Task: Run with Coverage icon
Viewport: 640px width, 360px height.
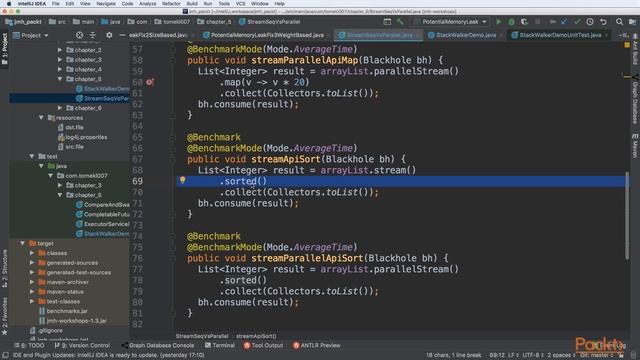Action: (x=524, y=22)
